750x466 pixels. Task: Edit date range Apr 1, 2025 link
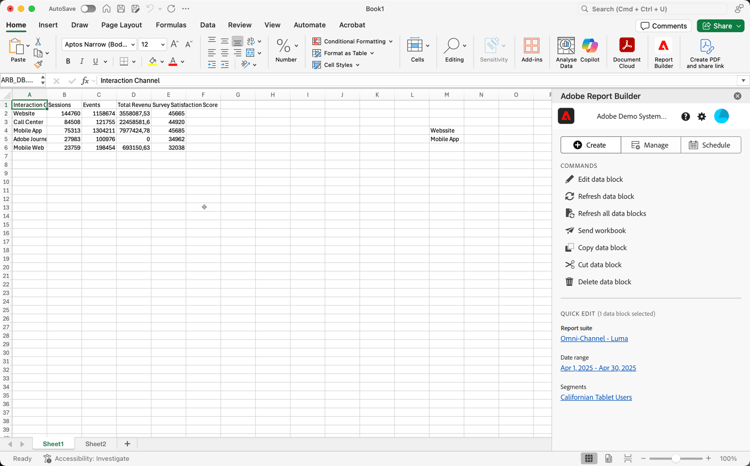point(598,368)
